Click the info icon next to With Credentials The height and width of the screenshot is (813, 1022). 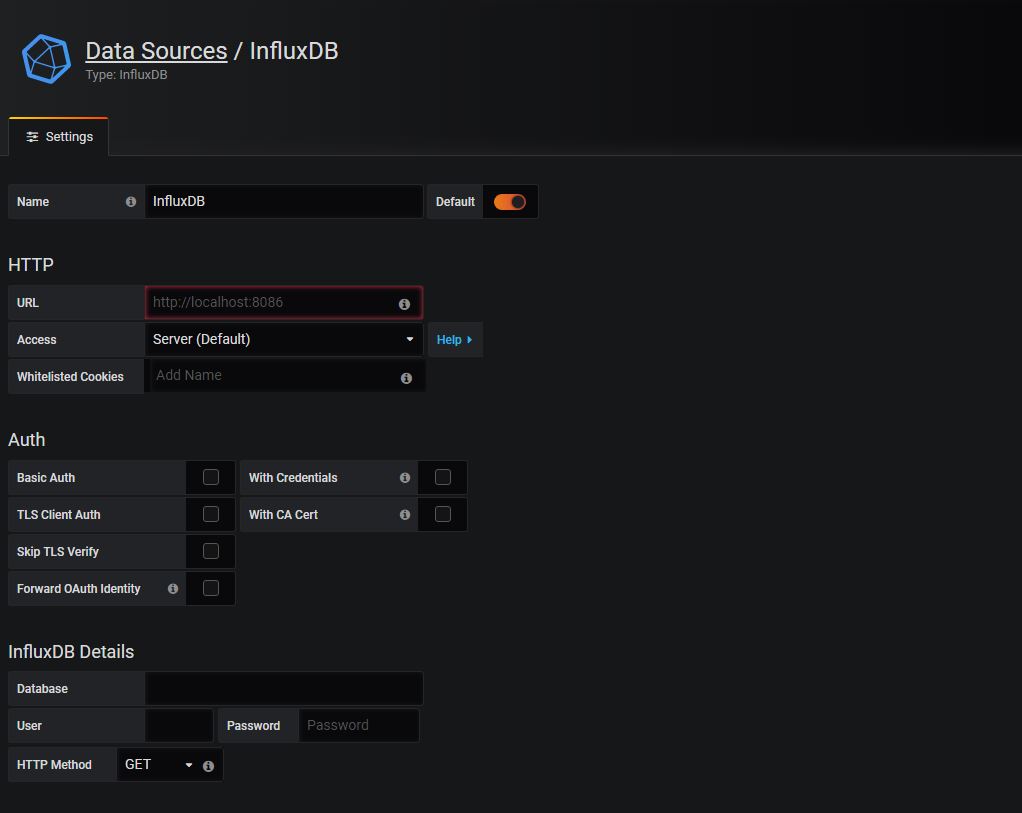point(405,478)
